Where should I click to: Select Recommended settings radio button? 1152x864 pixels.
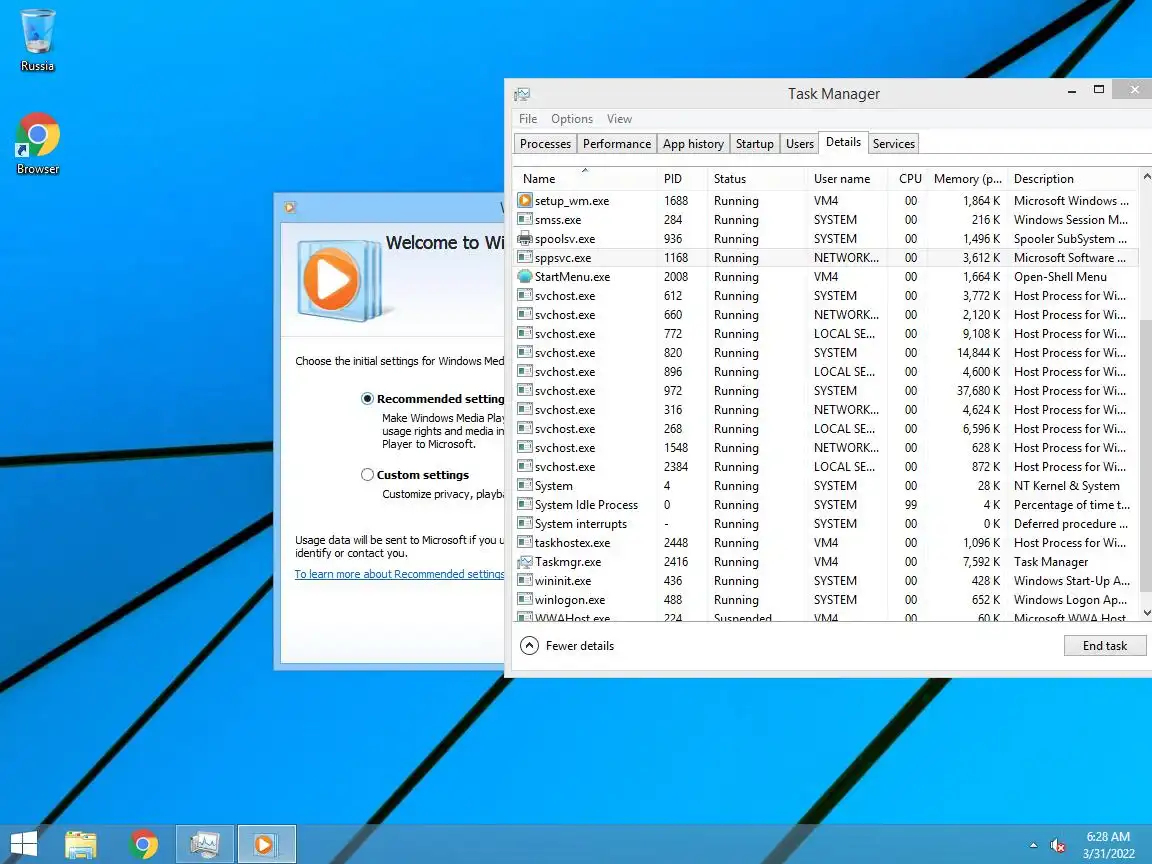(367, 398)
